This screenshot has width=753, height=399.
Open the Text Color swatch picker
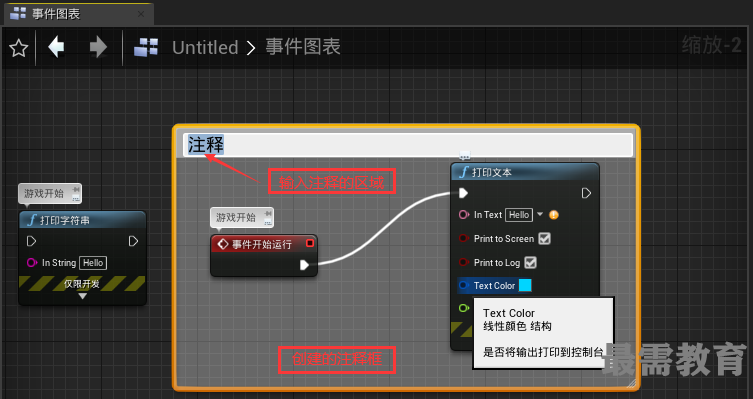point(525,286)
